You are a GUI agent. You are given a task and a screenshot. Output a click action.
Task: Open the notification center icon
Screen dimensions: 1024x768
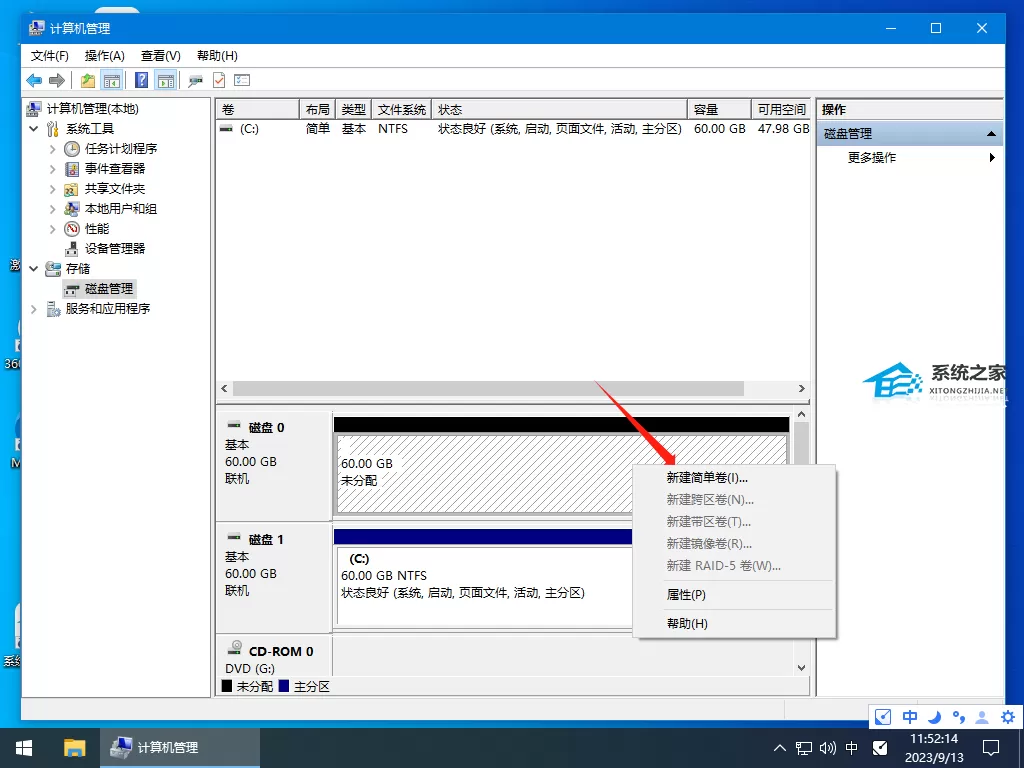[x=991, y=748]
